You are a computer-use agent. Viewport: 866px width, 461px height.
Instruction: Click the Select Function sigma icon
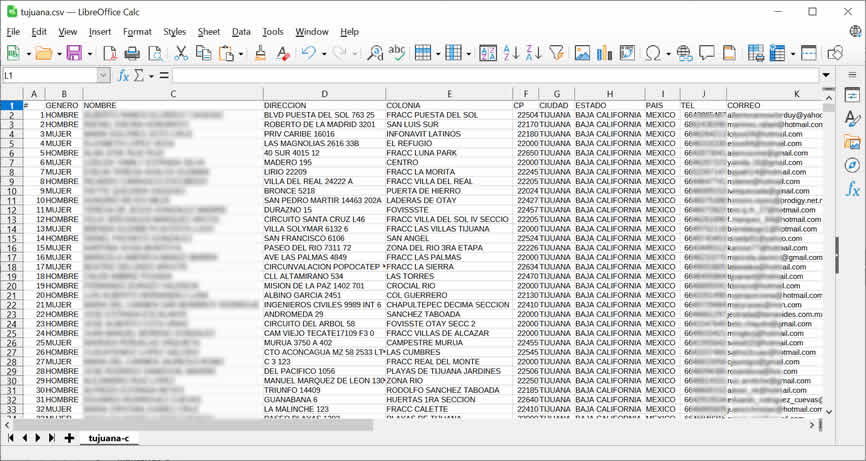point(139,76)
